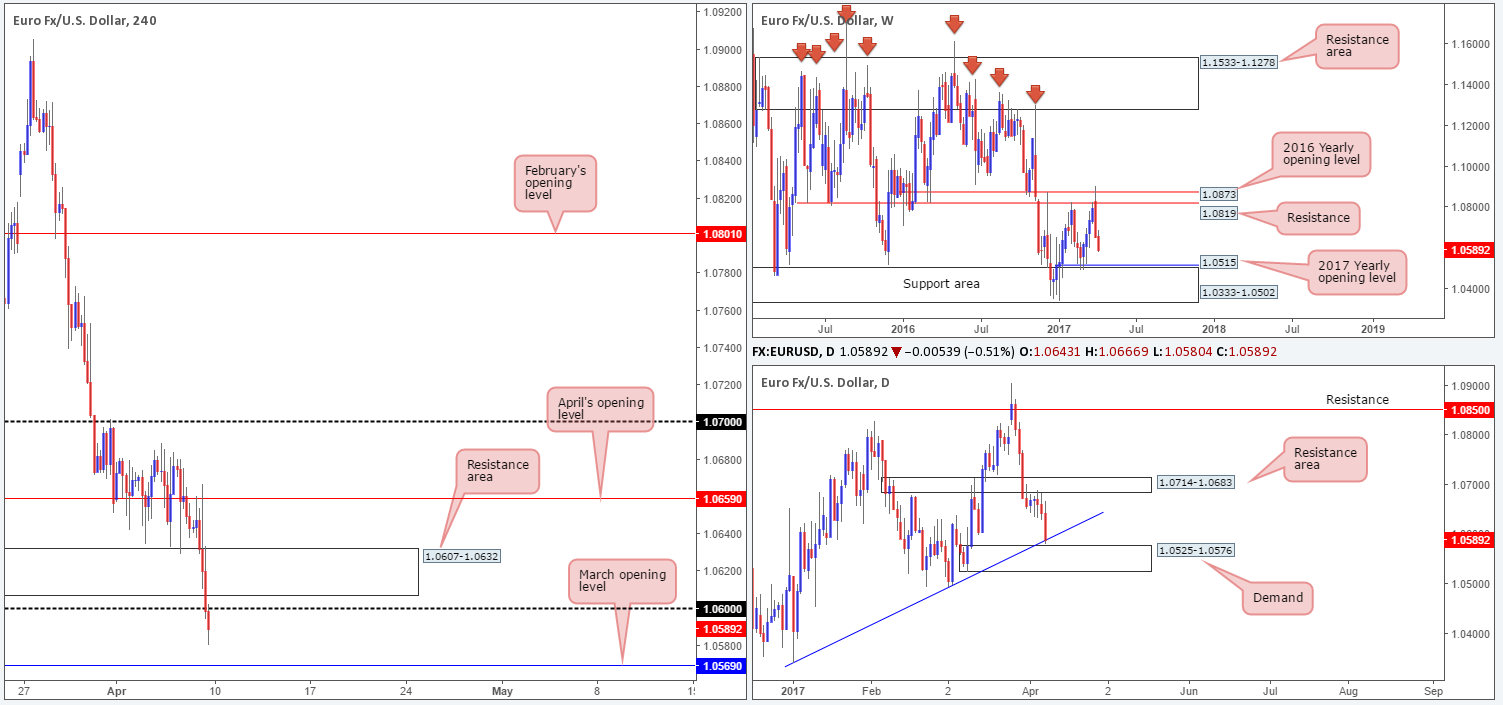
Task: Click the 1.0607-1.0632 zone label
Action: click(461, 556)
